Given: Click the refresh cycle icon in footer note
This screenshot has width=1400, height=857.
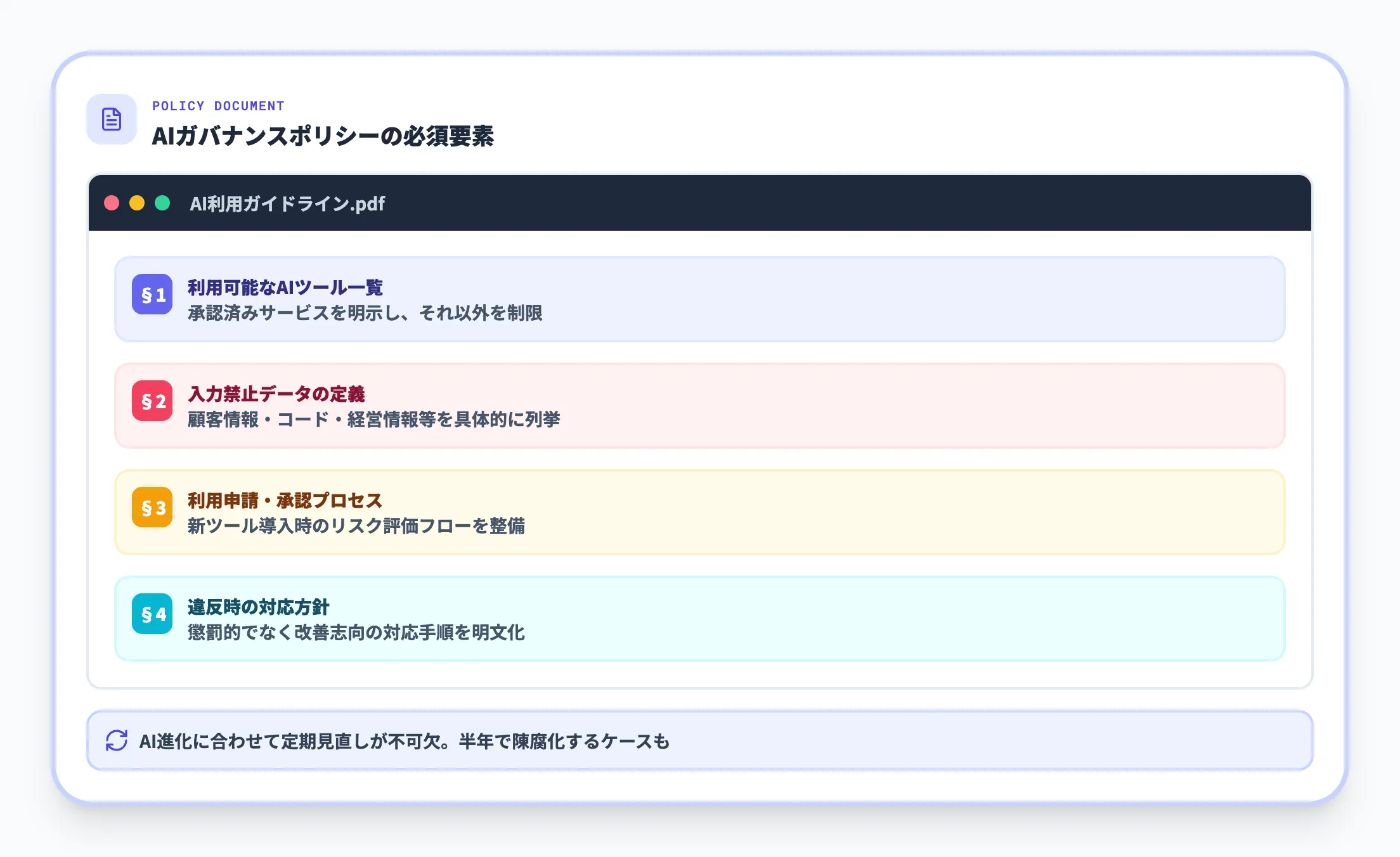Looking at the screenshot, I should pos(117,740).
